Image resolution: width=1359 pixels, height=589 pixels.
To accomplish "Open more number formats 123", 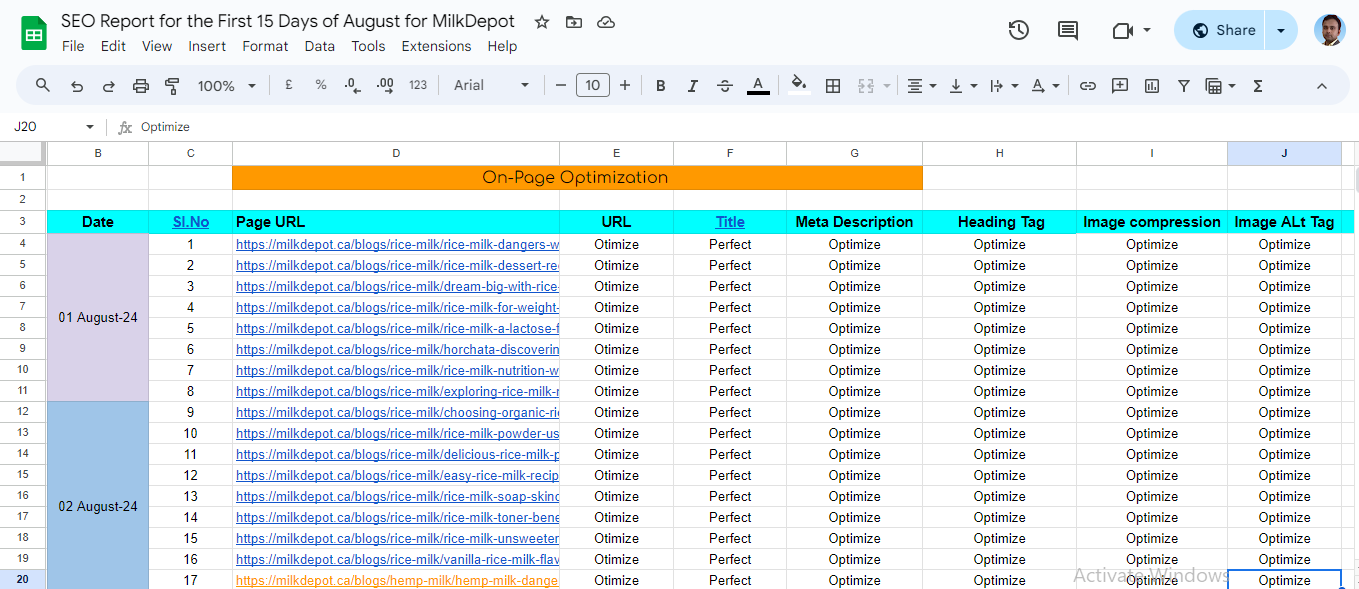I will click(418, 86).
